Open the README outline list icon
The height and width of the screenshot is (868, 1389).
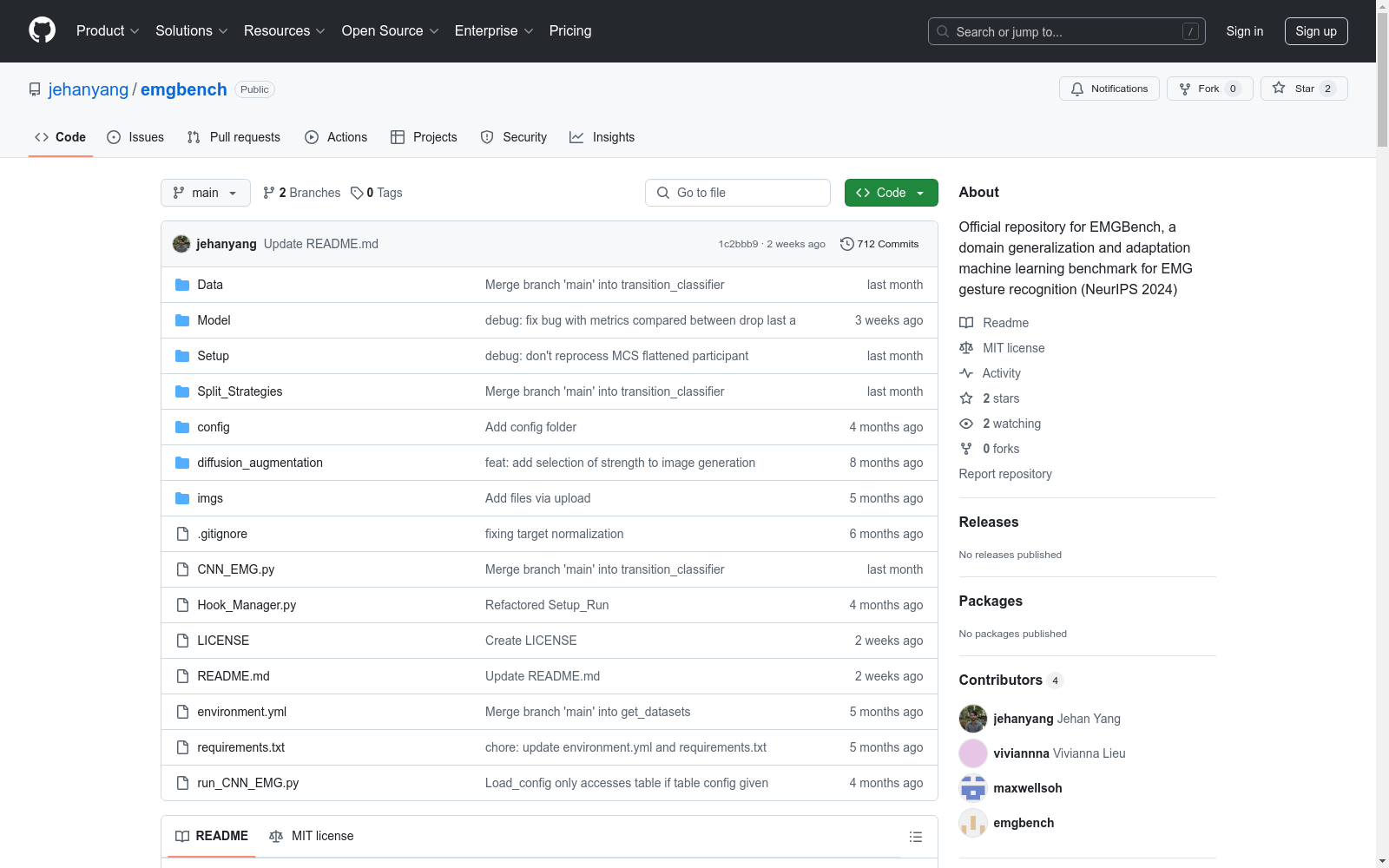916,837
